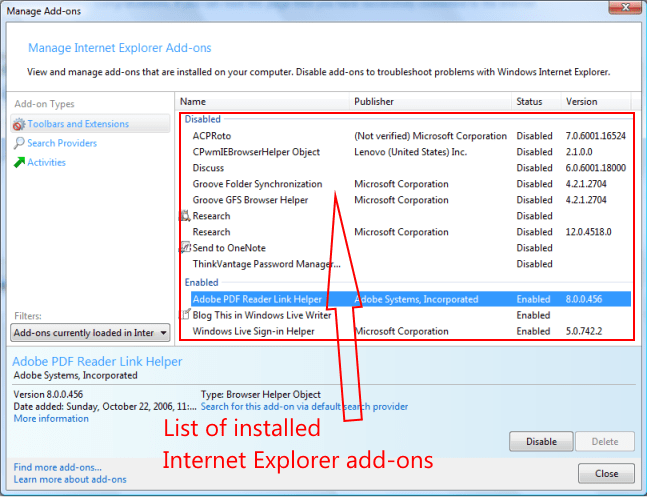Click the Search Providers magnifier icon
Viewport: 647px width, 497px height.
(19, 143)
